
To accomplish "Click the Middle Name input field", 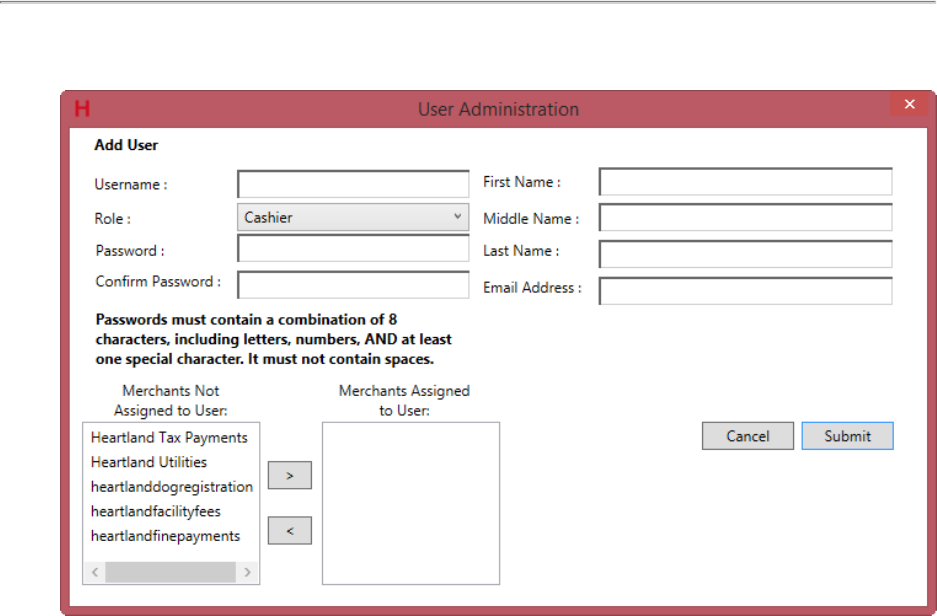I will pos(746,217).
